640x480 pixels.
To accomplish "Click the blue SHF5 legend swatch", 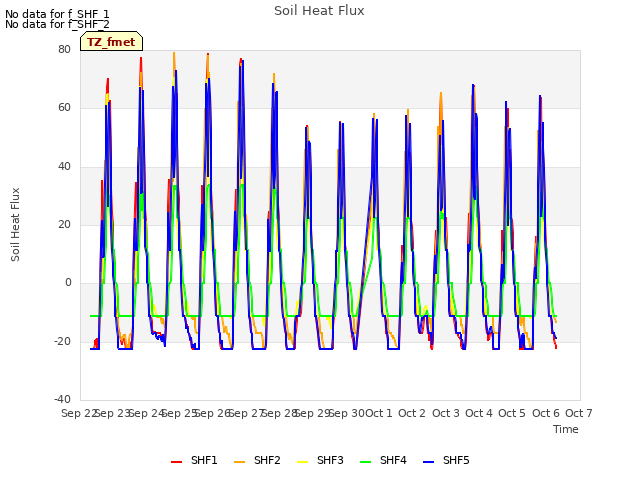I will [429, 462].
